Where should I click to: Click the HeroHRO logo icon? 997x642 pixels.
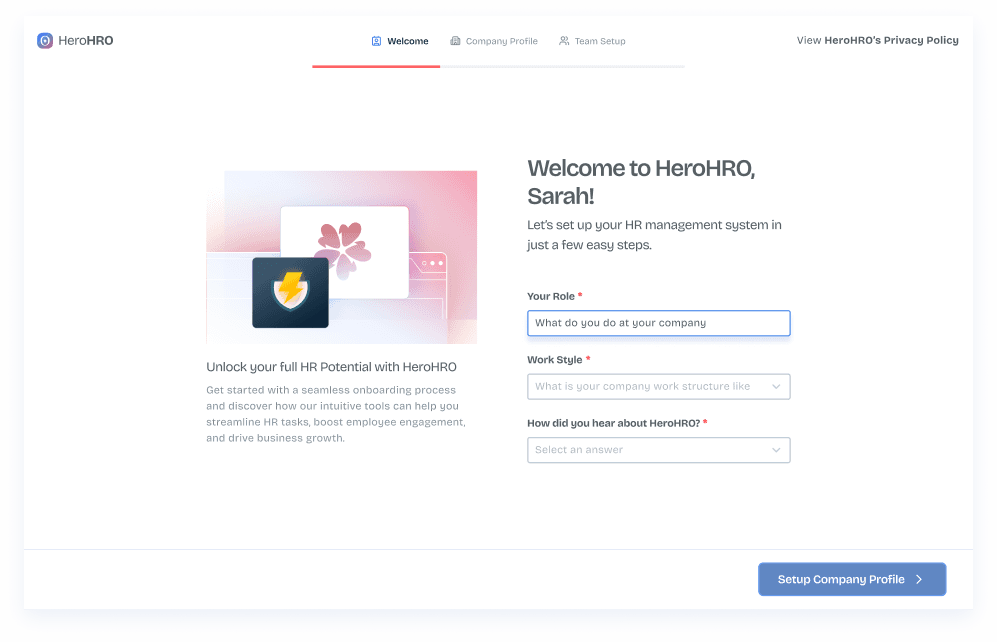tap(45, 41)
